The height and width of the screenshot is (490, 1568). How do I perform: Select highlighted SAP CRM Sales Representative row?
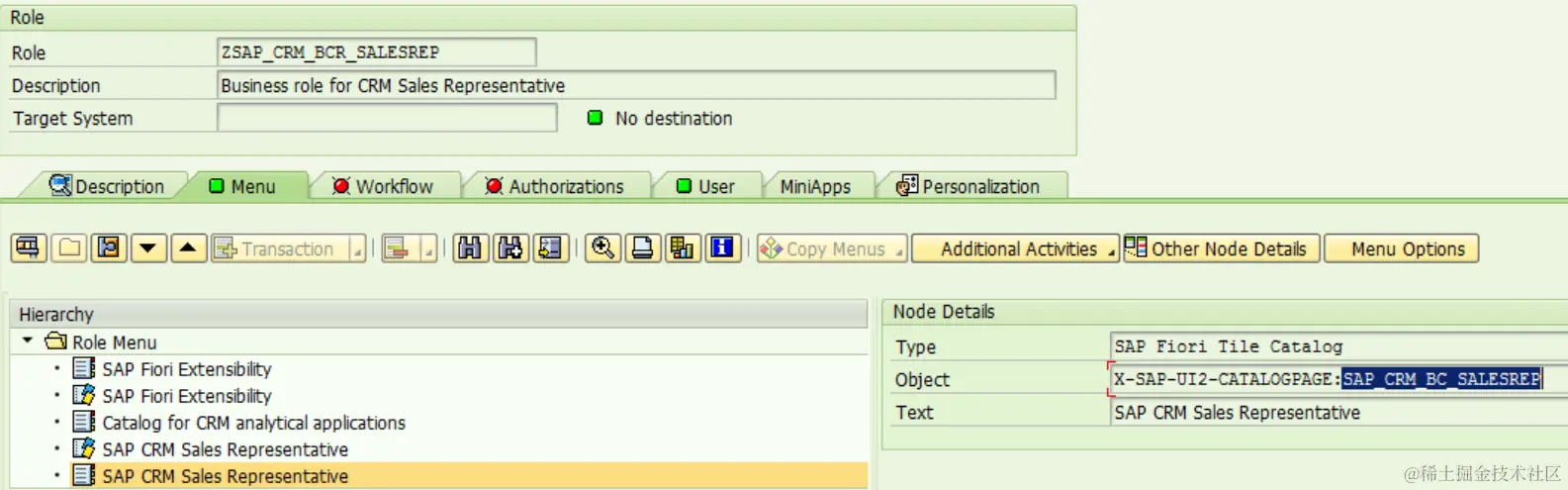point(439,476)
